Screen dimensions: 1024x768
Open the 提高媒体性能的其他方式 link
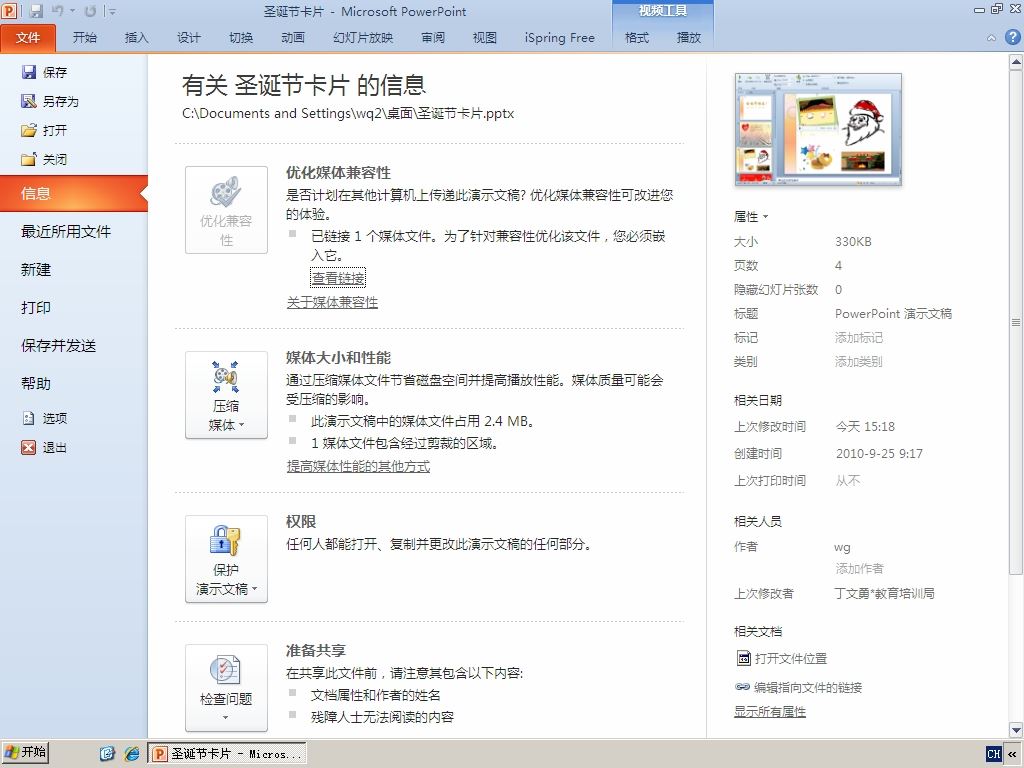coord(359,466)
